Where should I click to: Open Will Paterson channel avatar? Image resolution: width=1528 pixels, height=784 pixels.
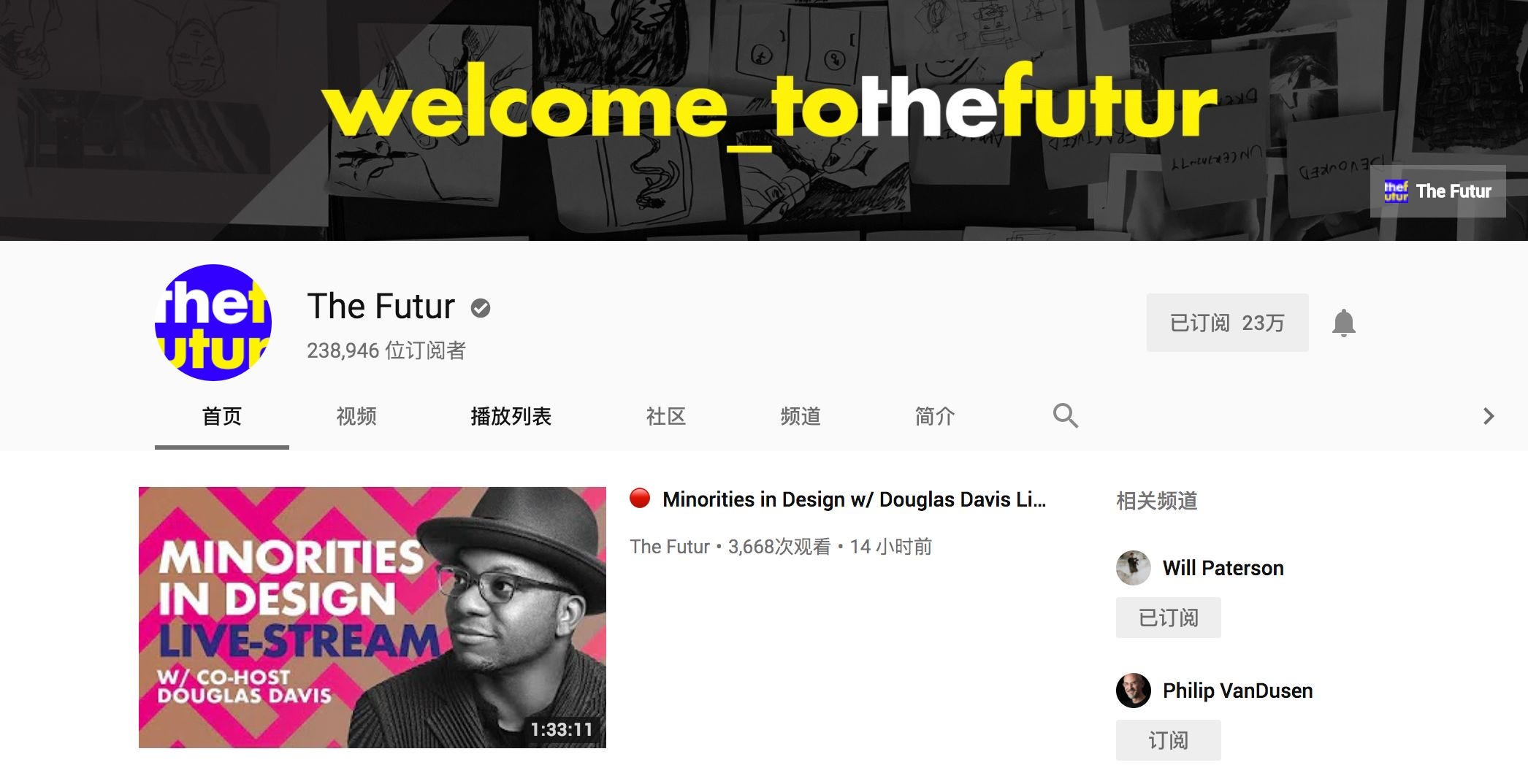point(1134,568)
